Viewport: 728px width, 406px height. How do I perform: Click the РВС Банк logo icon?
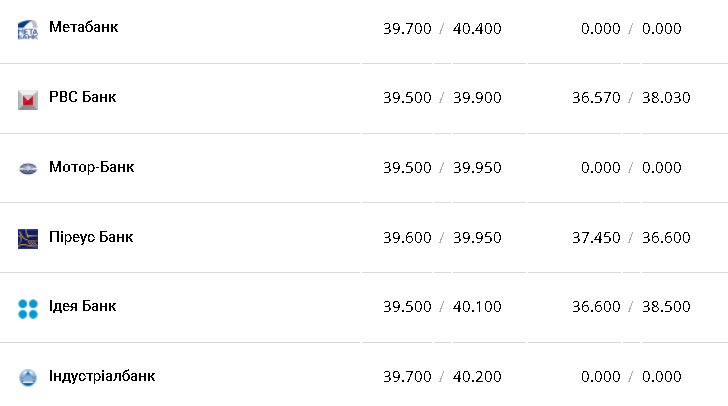[28, 99]
